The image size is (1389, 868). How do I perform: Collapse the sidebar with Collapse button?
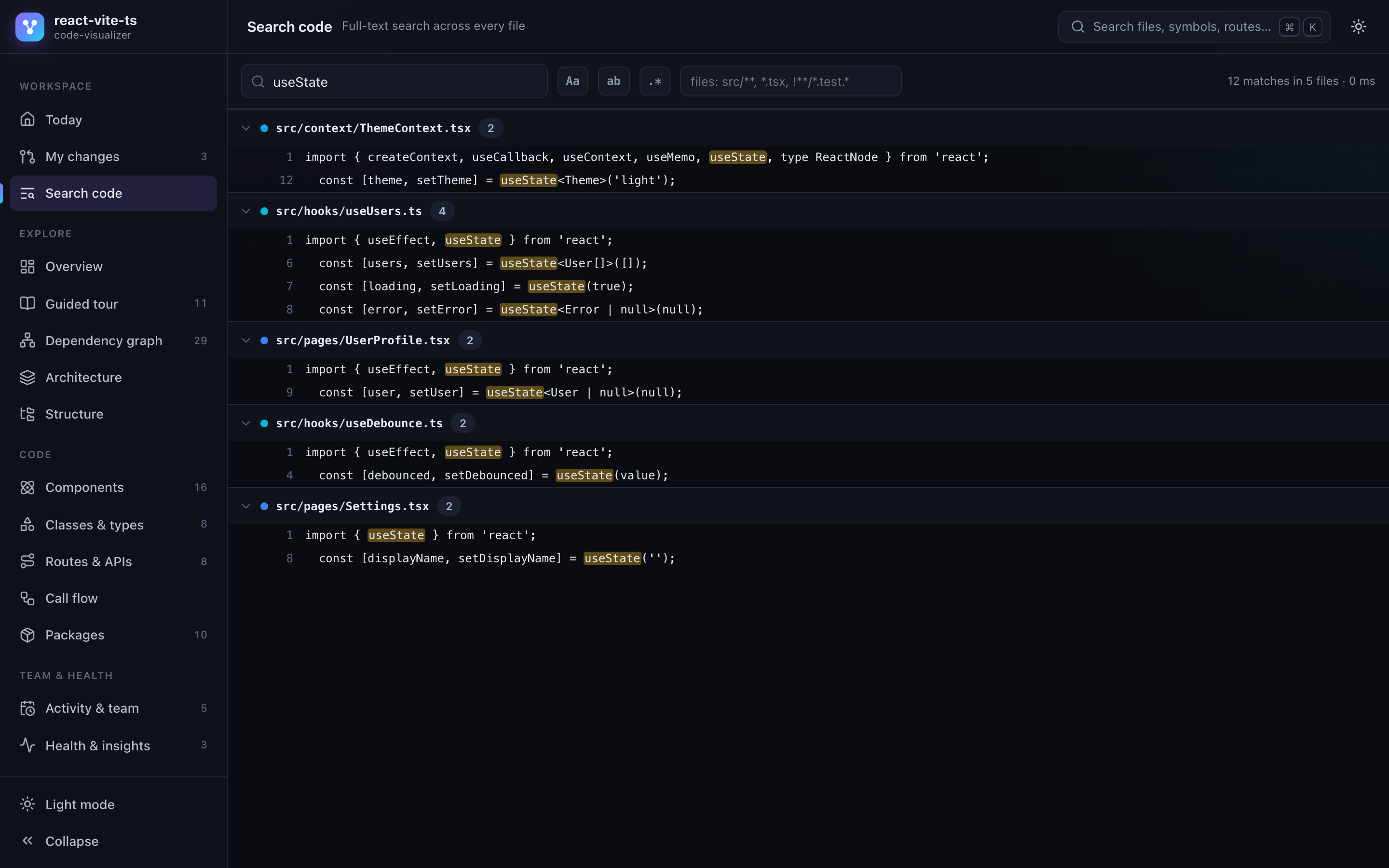(113, 841)
